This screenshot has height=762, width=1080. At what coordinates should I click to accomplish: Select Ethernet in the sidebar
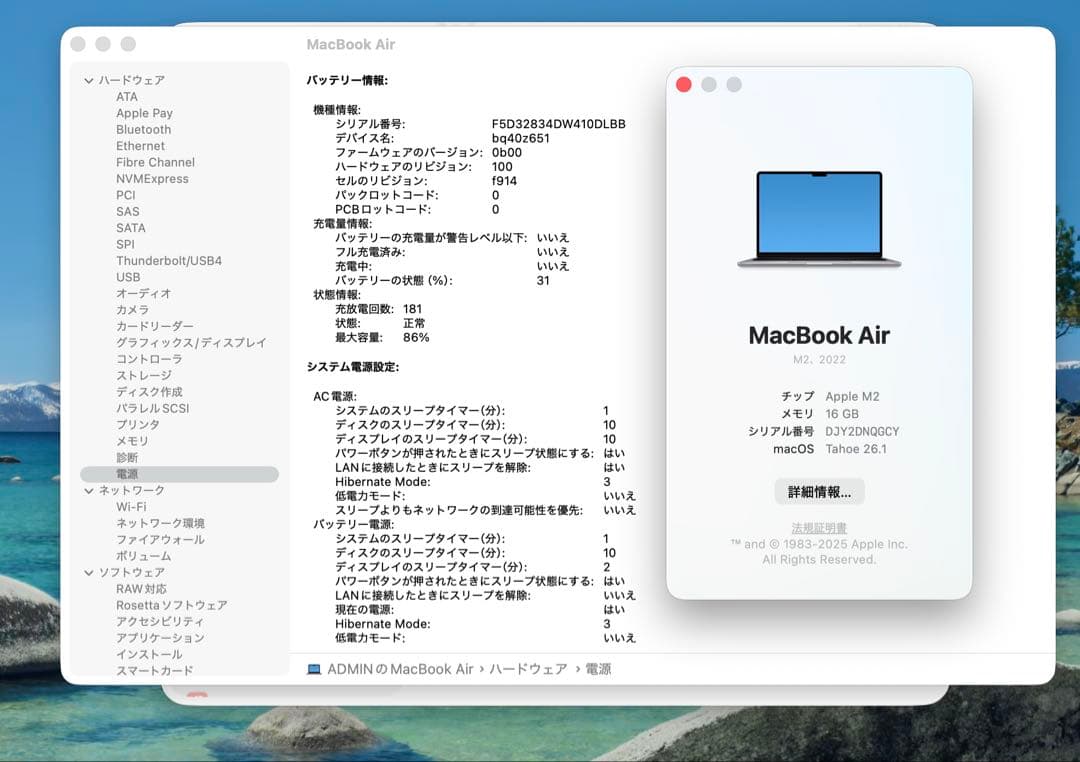click(x=141, y=146)
